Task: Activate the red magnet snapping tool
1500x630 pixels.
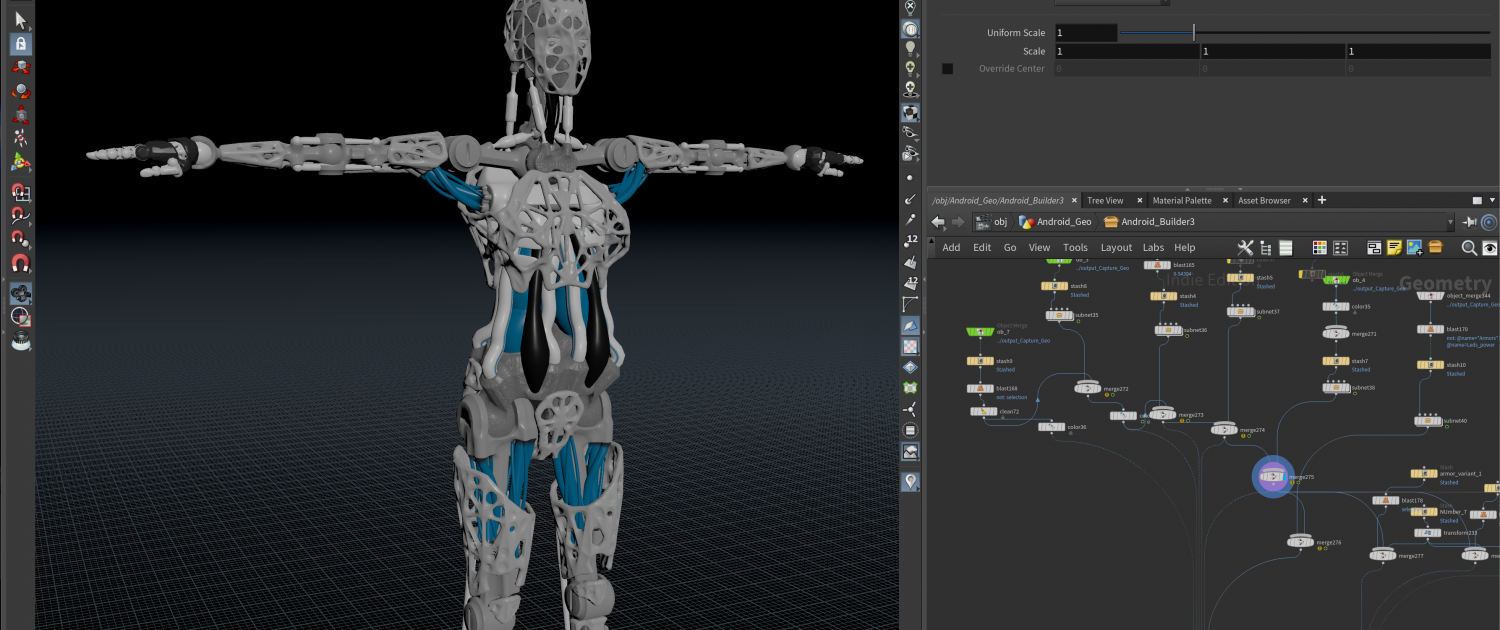Action: pyautogui.click(x=20, y=264)
